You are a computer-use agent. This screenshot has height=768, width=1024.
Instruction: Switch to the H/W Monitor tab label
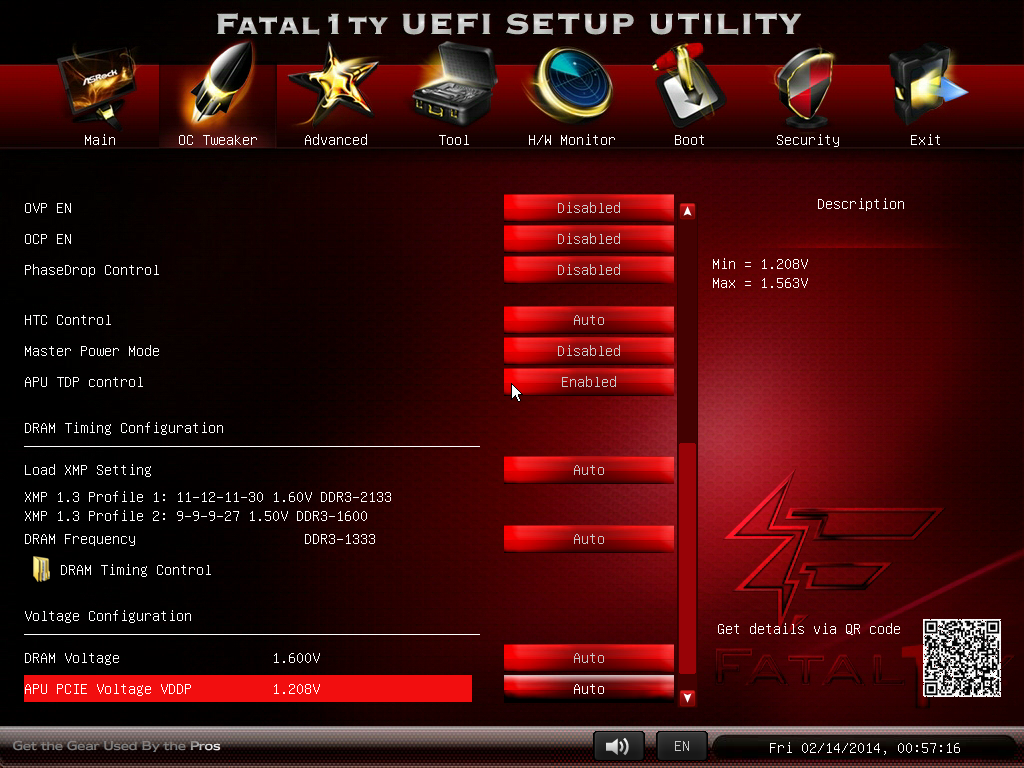[x=571, y=140]
